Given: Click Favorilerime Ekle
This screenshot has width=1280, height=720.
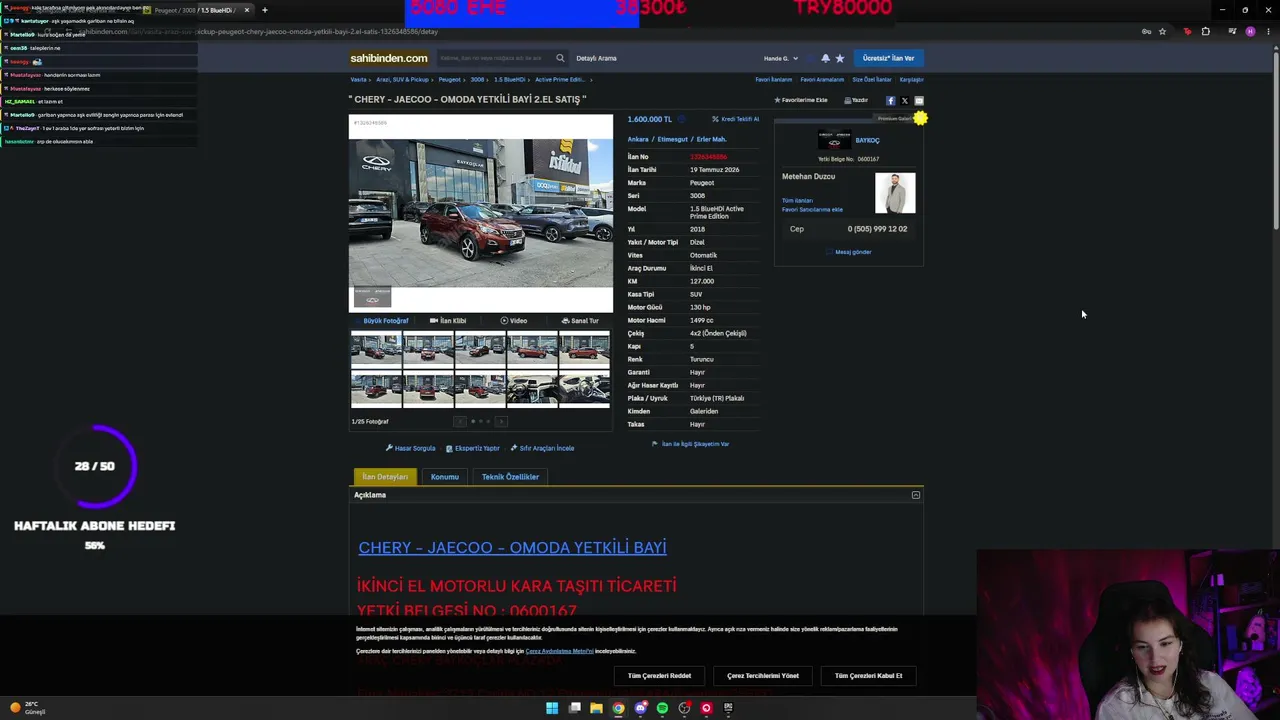Looking at the screenshot, I should 801,100.
